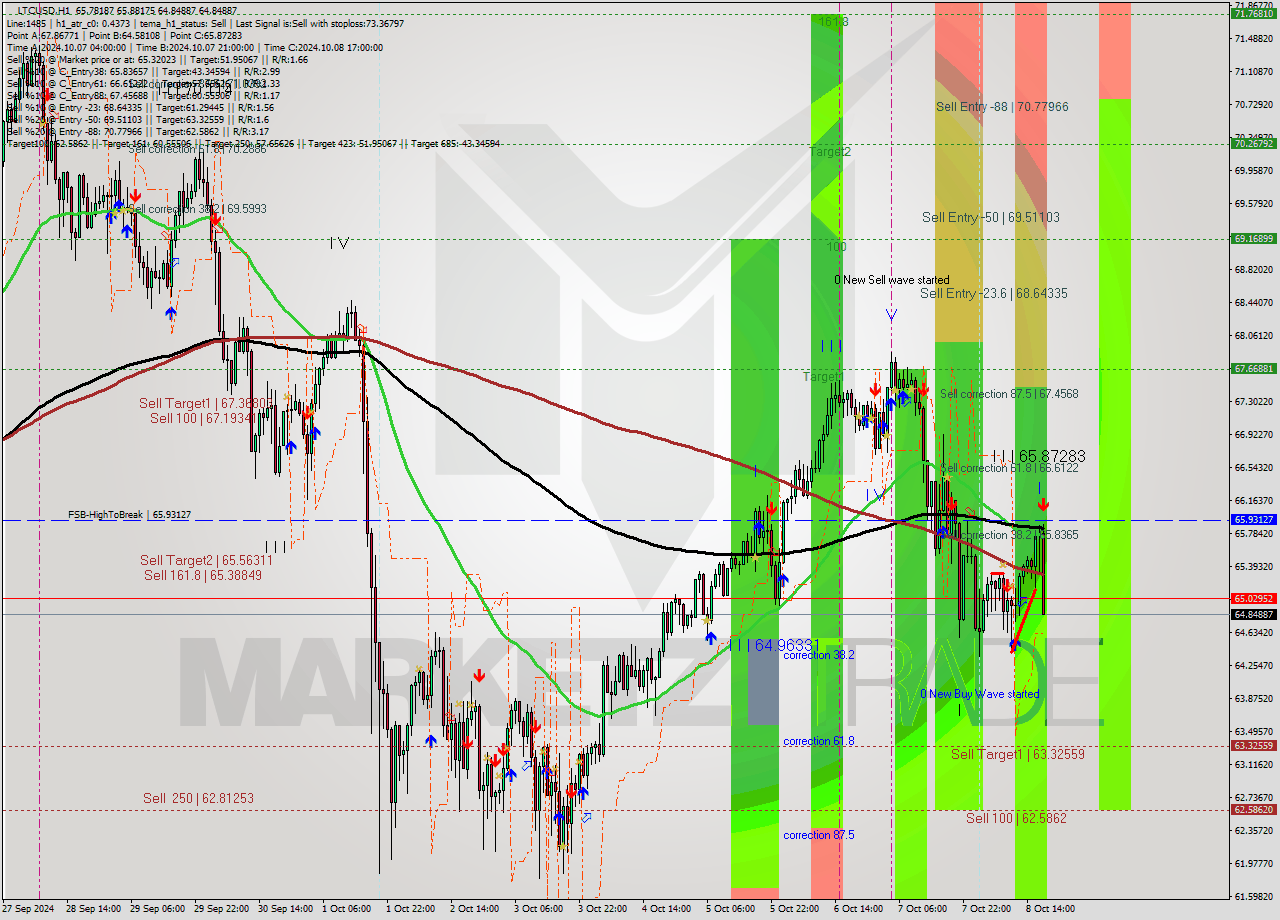Click the 'Sell Entry -23.6 | 68.64335' label

[994, 293]
